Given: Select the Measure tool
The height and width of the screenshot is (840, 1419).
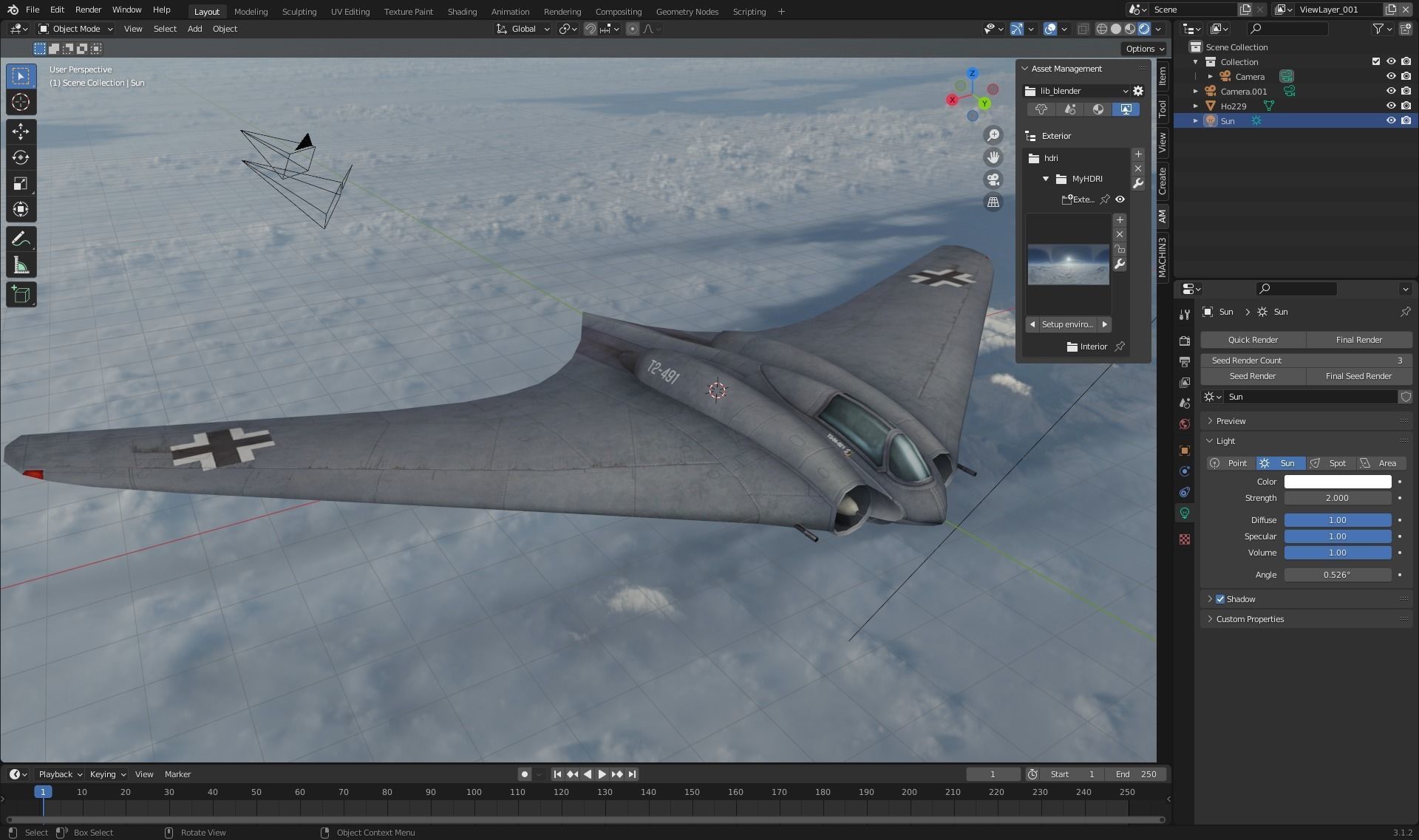Looking at the screenshot, I should coord(21,265).
